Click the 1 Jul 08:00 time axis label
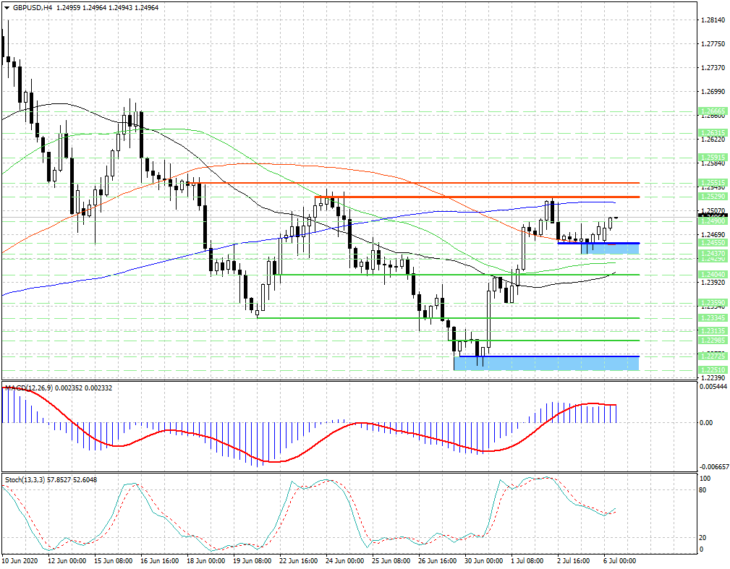This screenshot has width=730, height=569. [527, 561]
